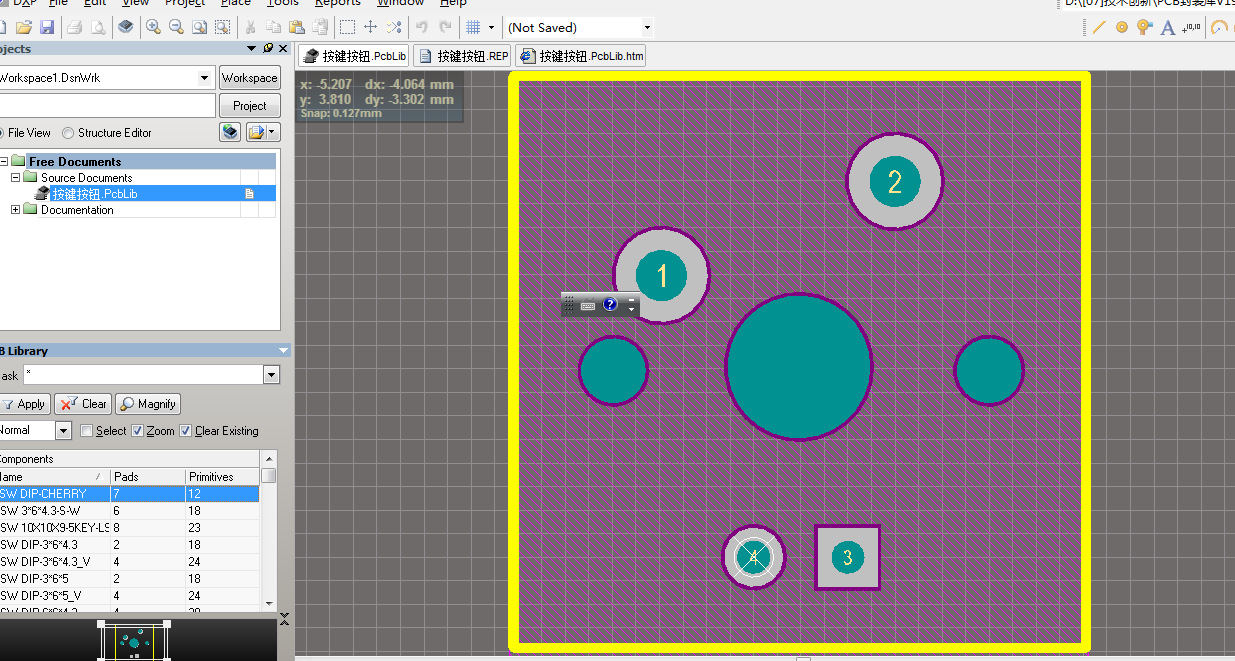The image size is (1235, 661).
Task: Open the layer stack devices icon
Action: pyautogui.click(x=126, y=27)
